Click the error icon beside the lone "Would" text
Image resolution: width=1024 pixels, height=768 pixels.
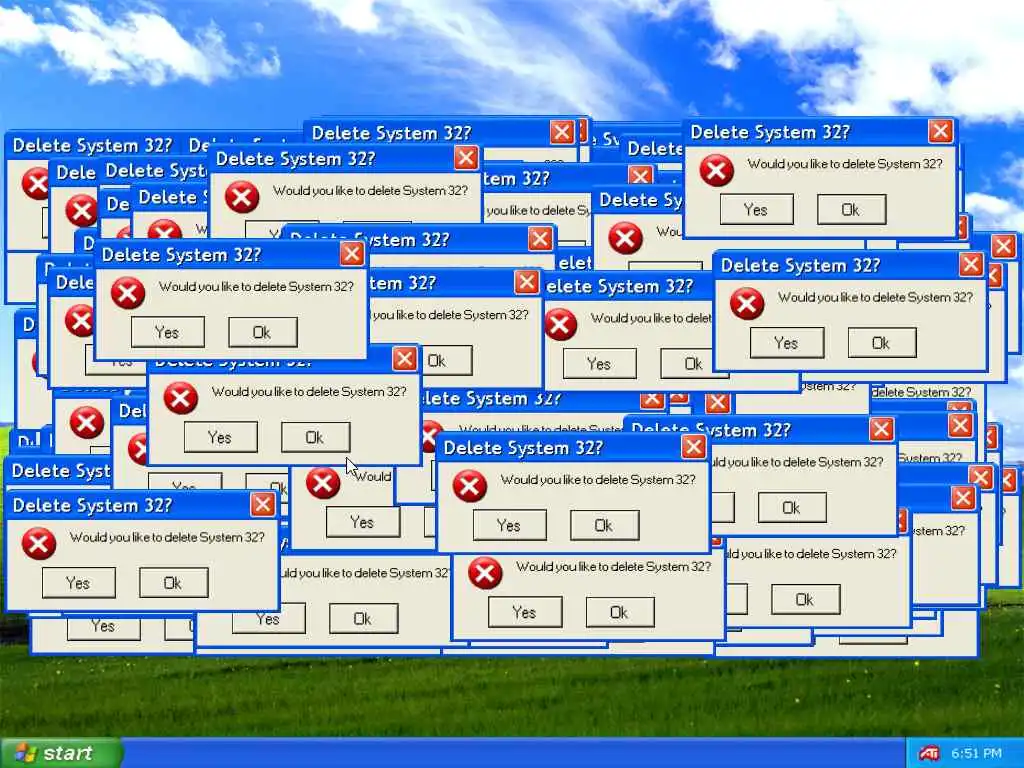point(323,483)
